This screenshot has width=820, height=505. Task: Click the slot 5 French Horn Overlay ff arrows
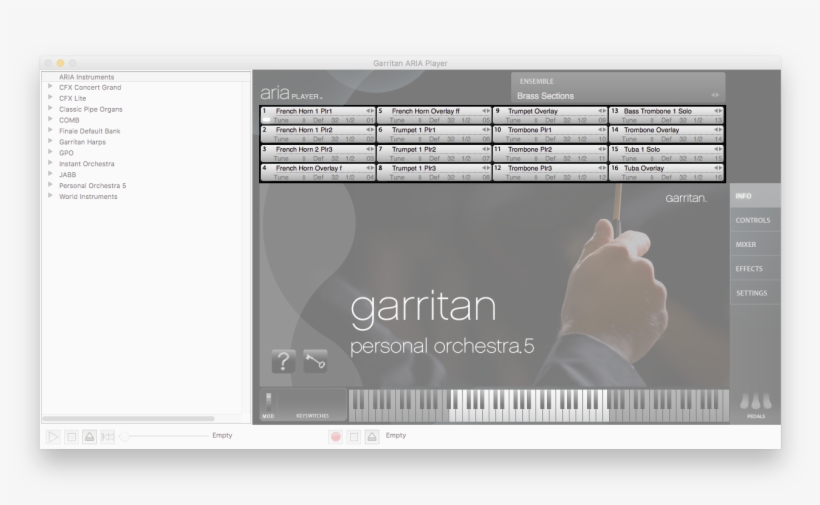(x=486, y=111)
